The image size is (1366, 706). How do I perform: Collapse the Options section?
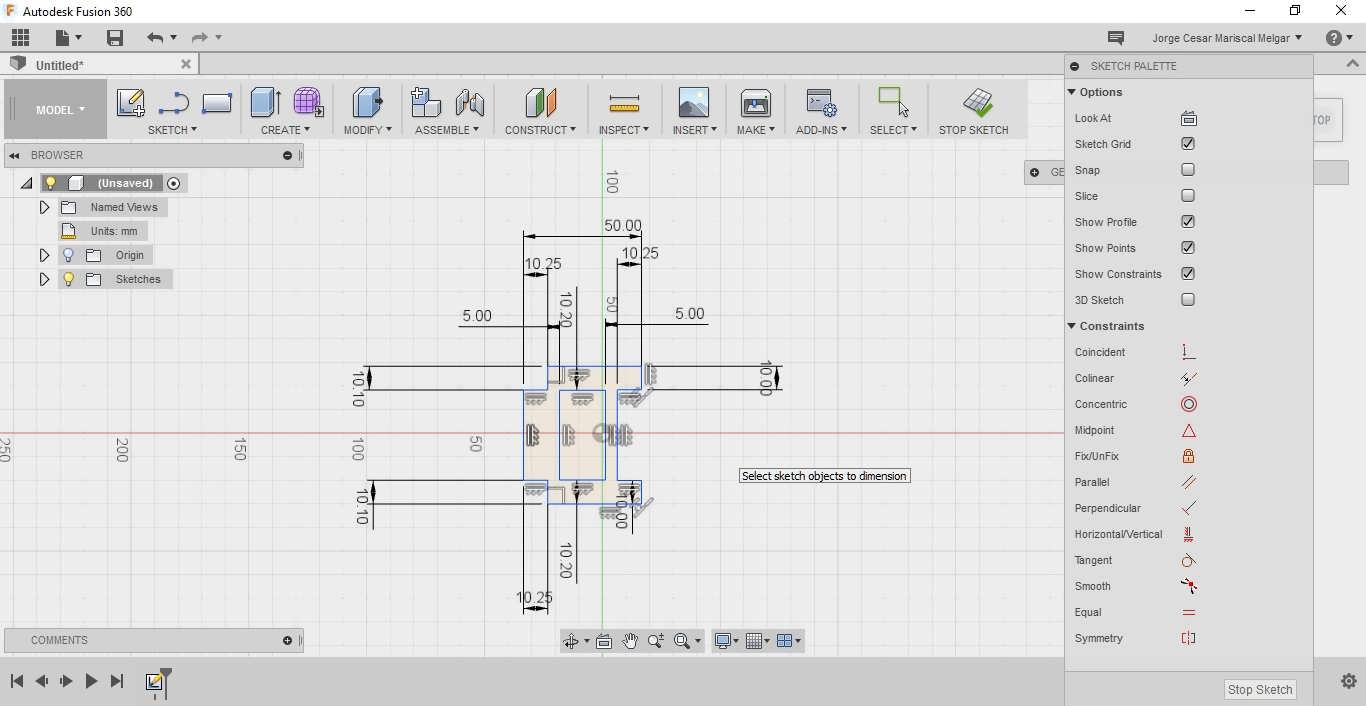1072,92
